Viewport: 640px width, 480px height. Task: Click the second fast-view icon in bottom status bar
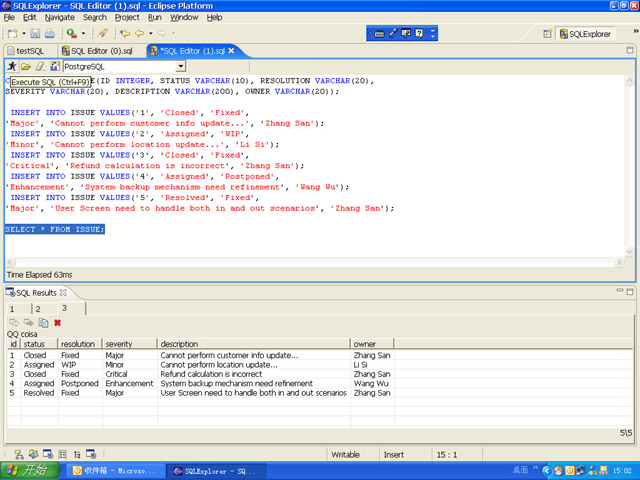(33, 454)
